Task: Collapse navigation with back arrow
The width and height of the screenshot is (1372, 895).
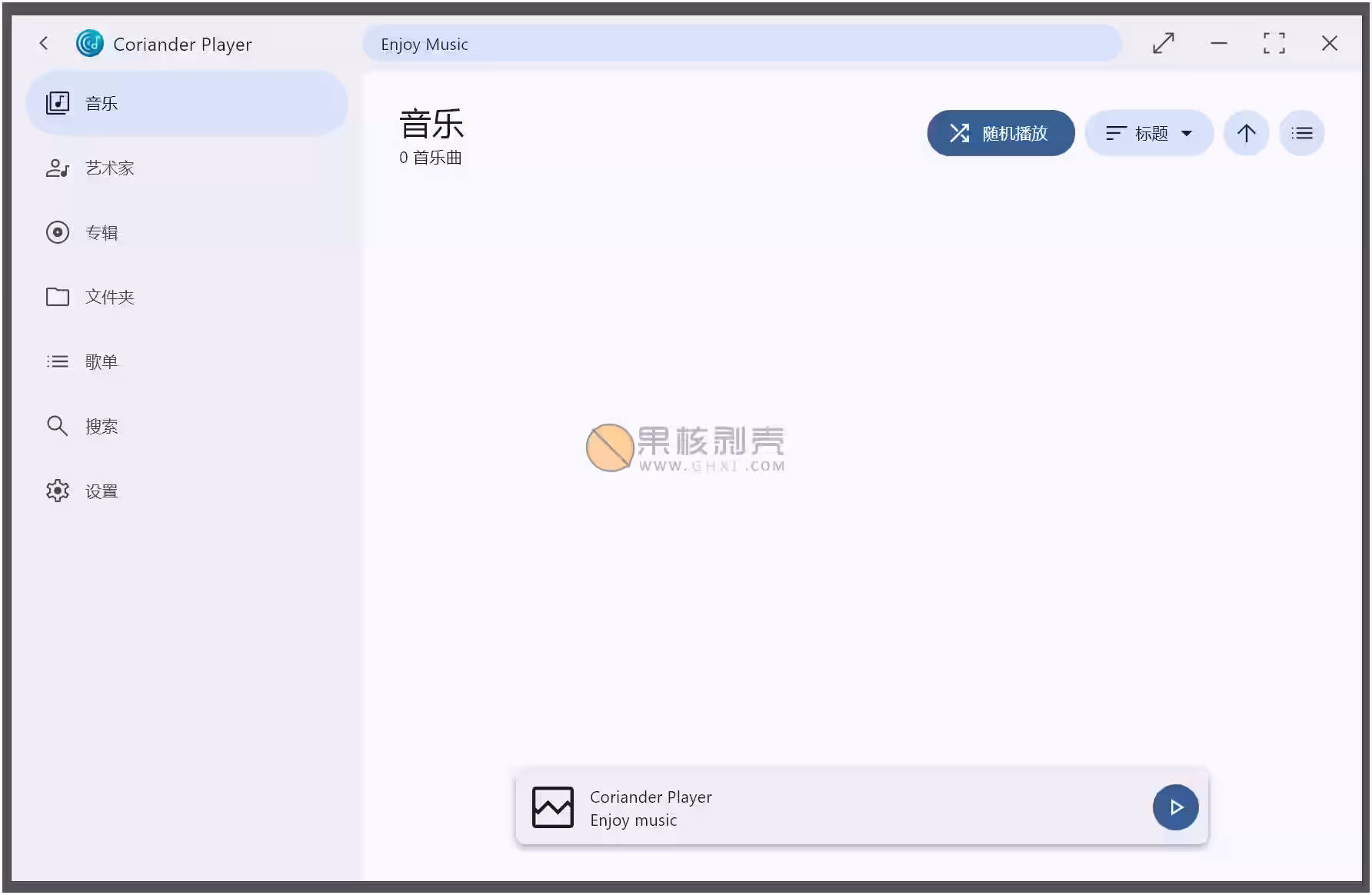Action: tap(44, 43)
